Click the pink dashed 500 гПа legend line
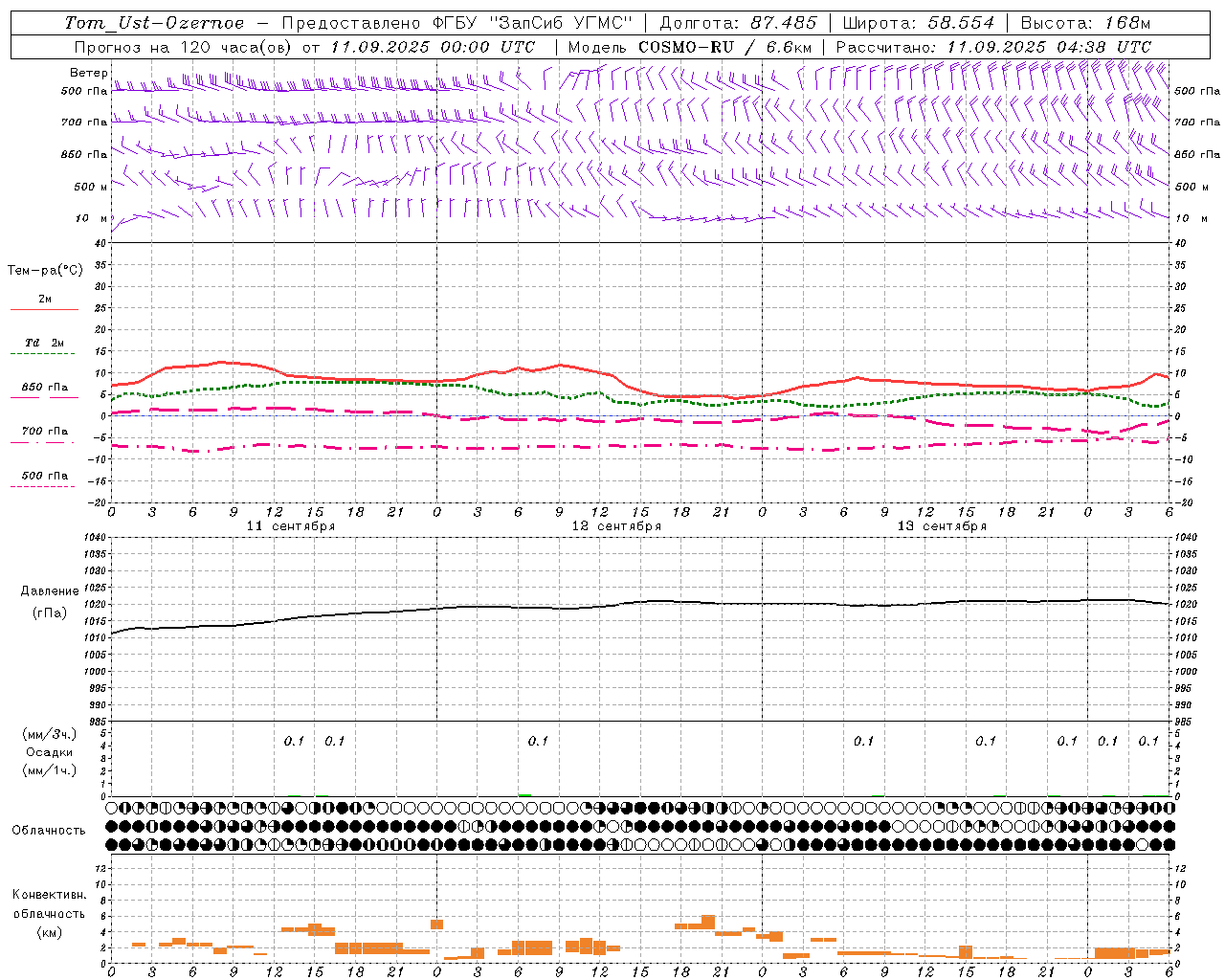Viewport: 1225px width, 980px height. coord(42,487)
